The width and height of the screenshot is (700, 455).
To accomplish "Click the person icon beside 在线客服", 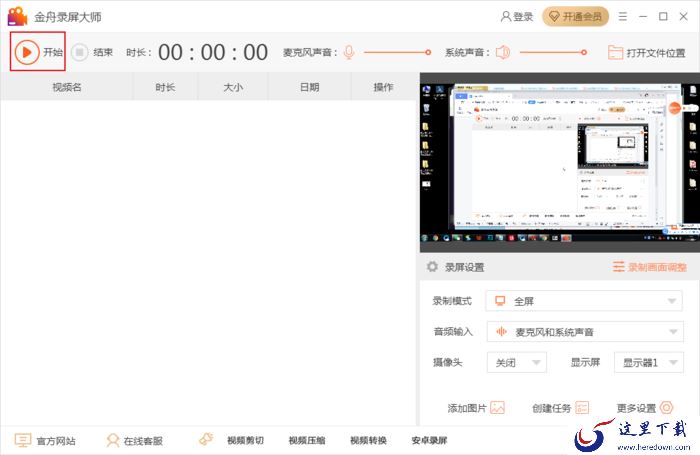I will click(x=112, y=440).
